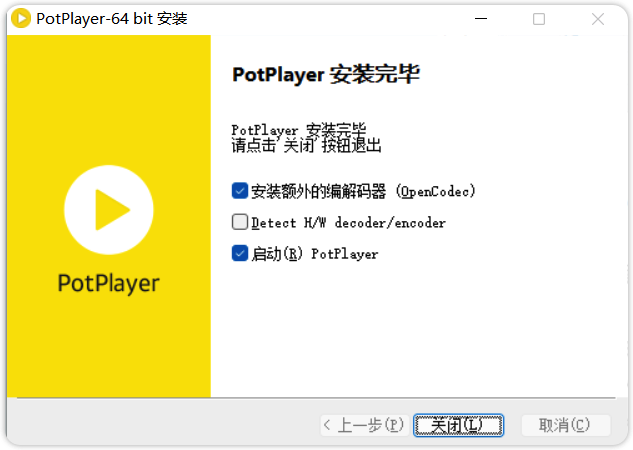This screenshot has height=450, width=633.
Task: Click the PotPlayer wordmark under the logo
Action: pos(109,283)
